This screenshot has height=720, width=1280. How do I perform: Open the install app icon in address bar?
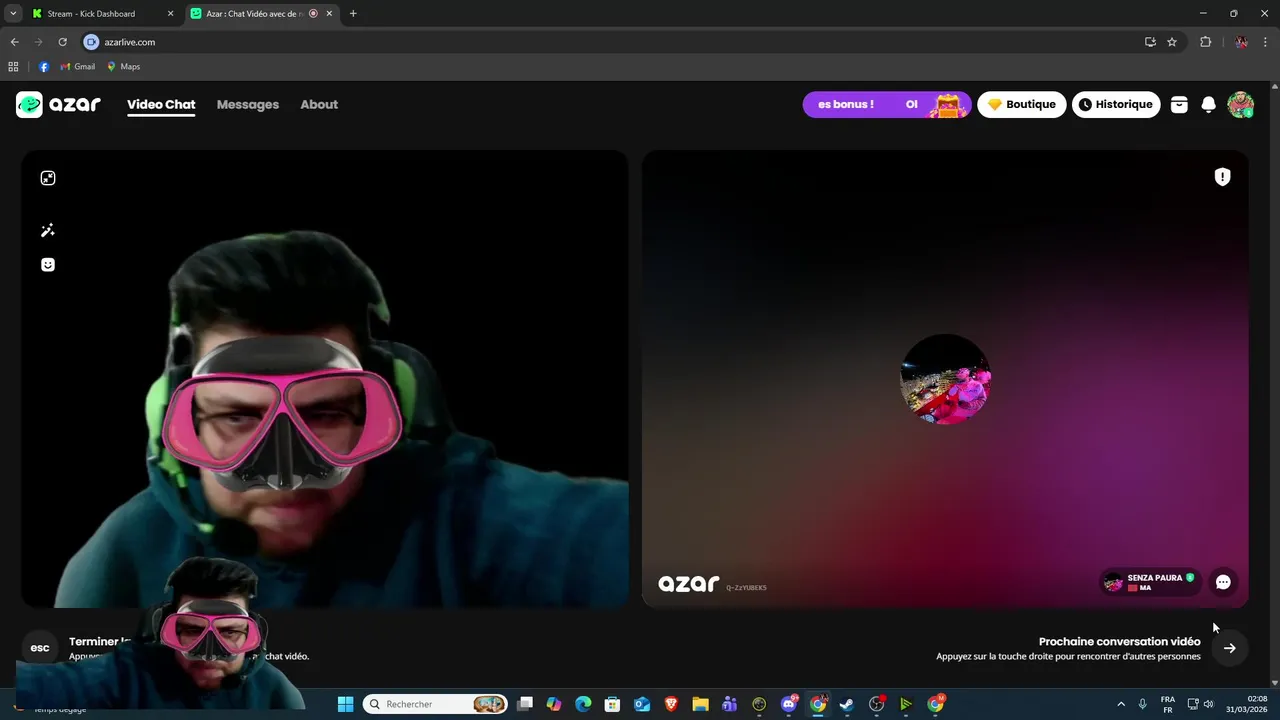click(x=1150, y=42)
